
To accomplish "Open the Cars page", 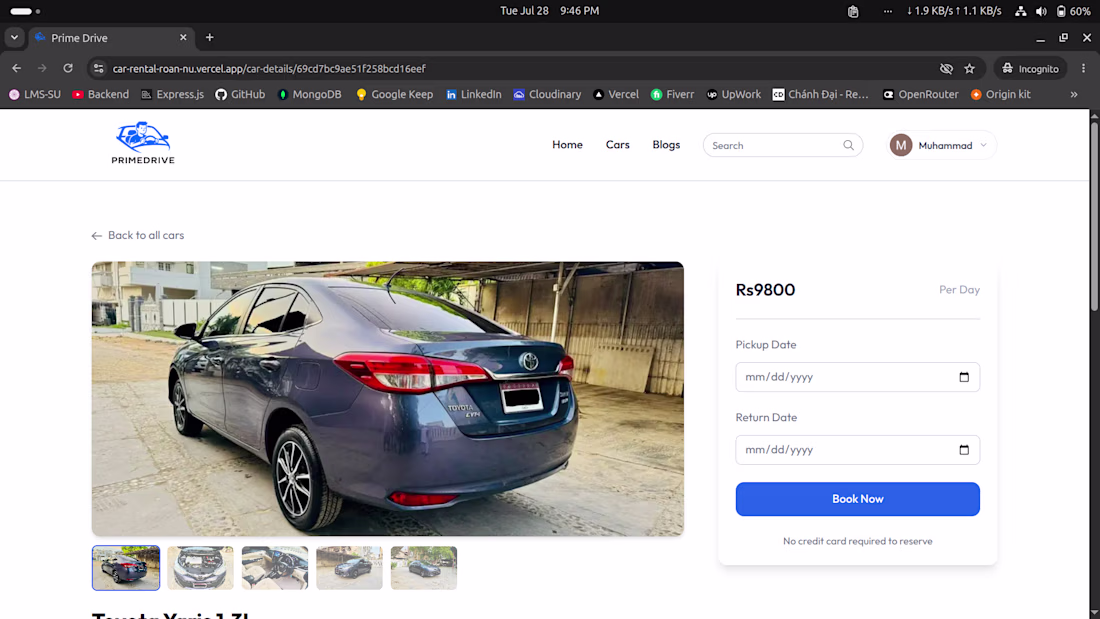I will 617,145.
